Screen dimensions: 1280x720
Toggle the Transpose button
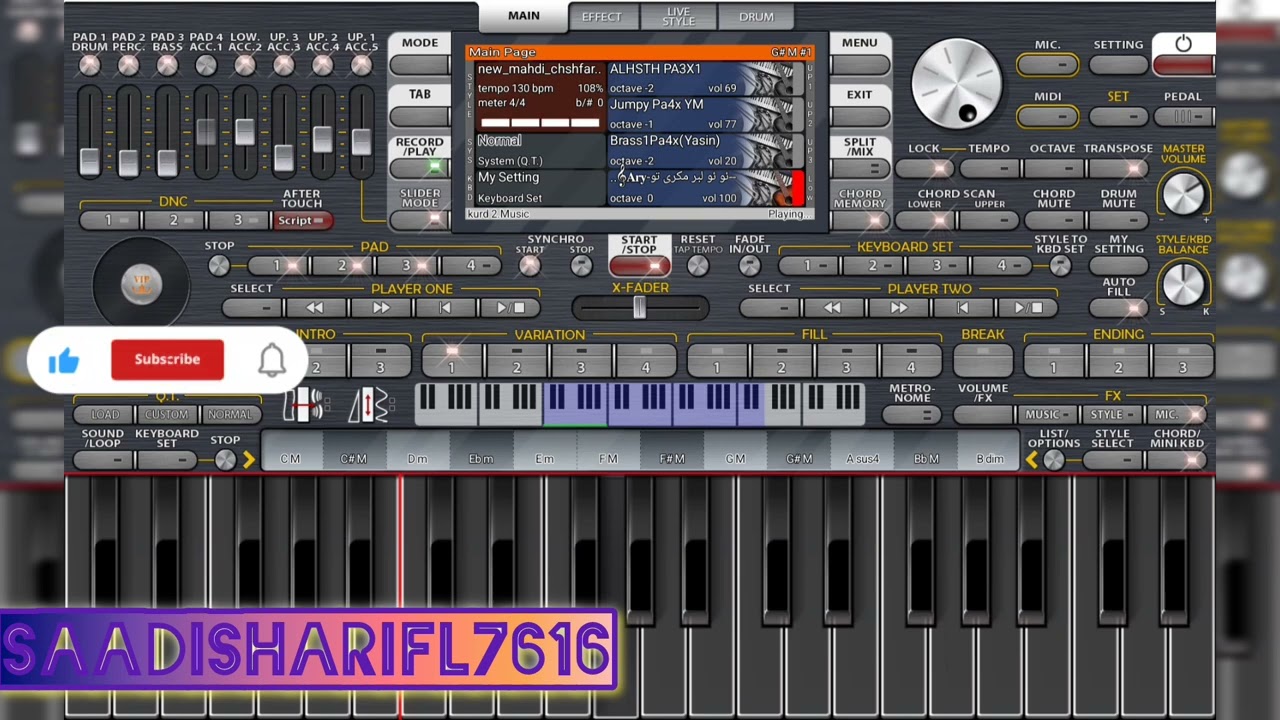pyautogui.click(x=1118, y=169)
